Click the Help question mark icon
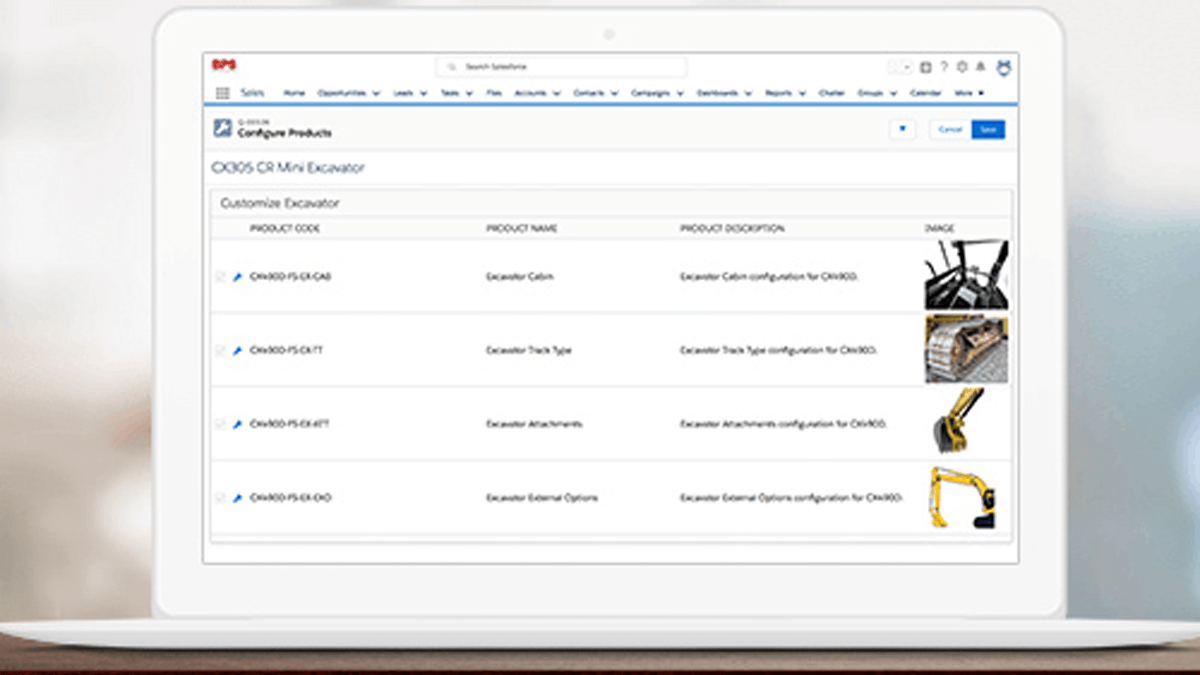Image resolution: width=1200 pixels, height=675 pixels. 943,67
